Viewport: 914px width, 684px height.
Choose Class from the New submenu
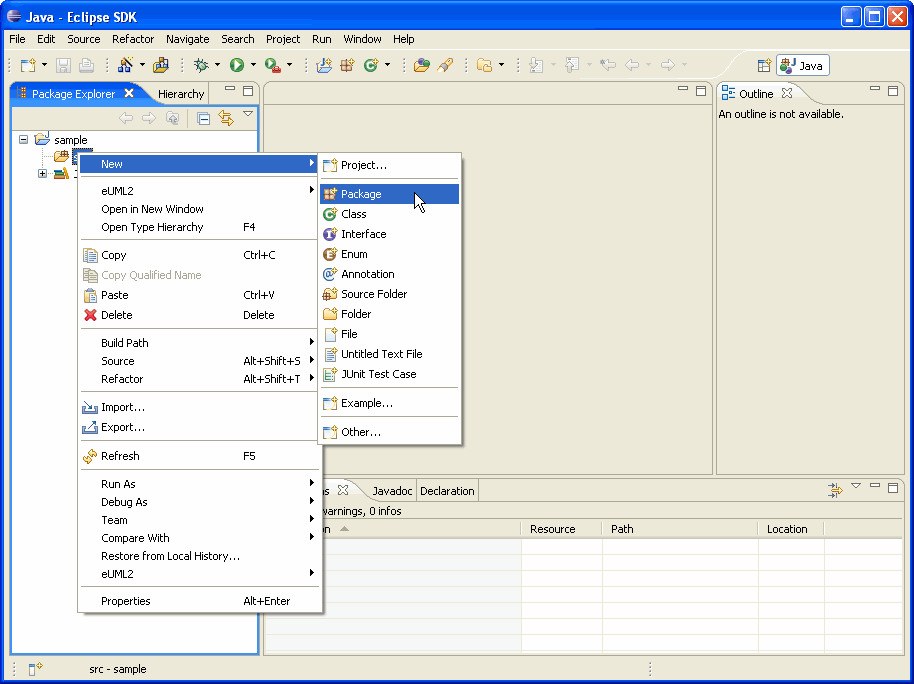click(x=389, y=214)
